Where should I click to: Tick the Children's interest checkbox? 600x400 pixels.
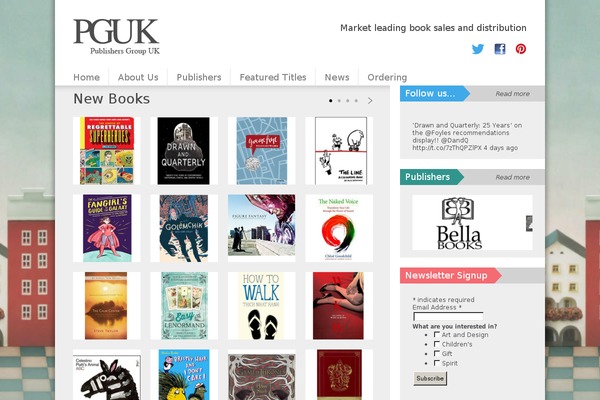(437, 344)
